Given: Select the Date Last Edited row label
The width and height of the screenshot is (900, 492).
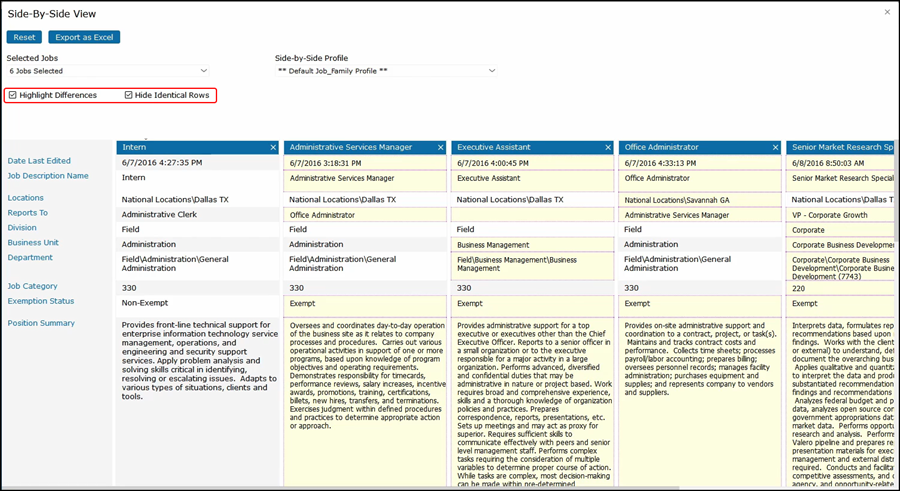Looking at the screenshot, I should tap(39, 161).
